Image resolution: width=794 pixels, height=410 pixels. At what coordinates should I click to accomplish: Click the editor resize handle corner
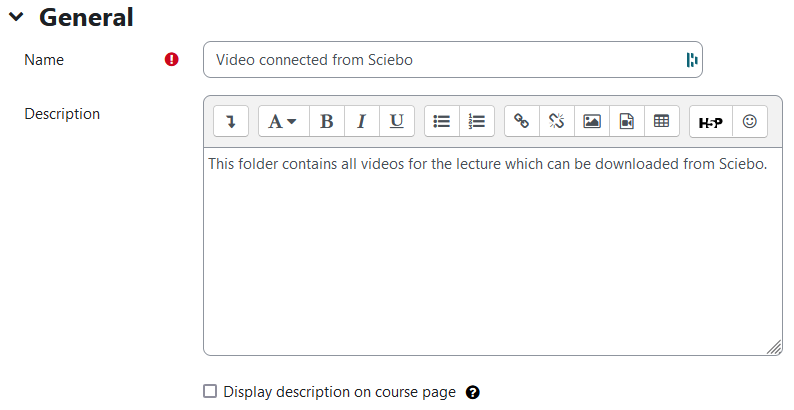coord(774,347)
